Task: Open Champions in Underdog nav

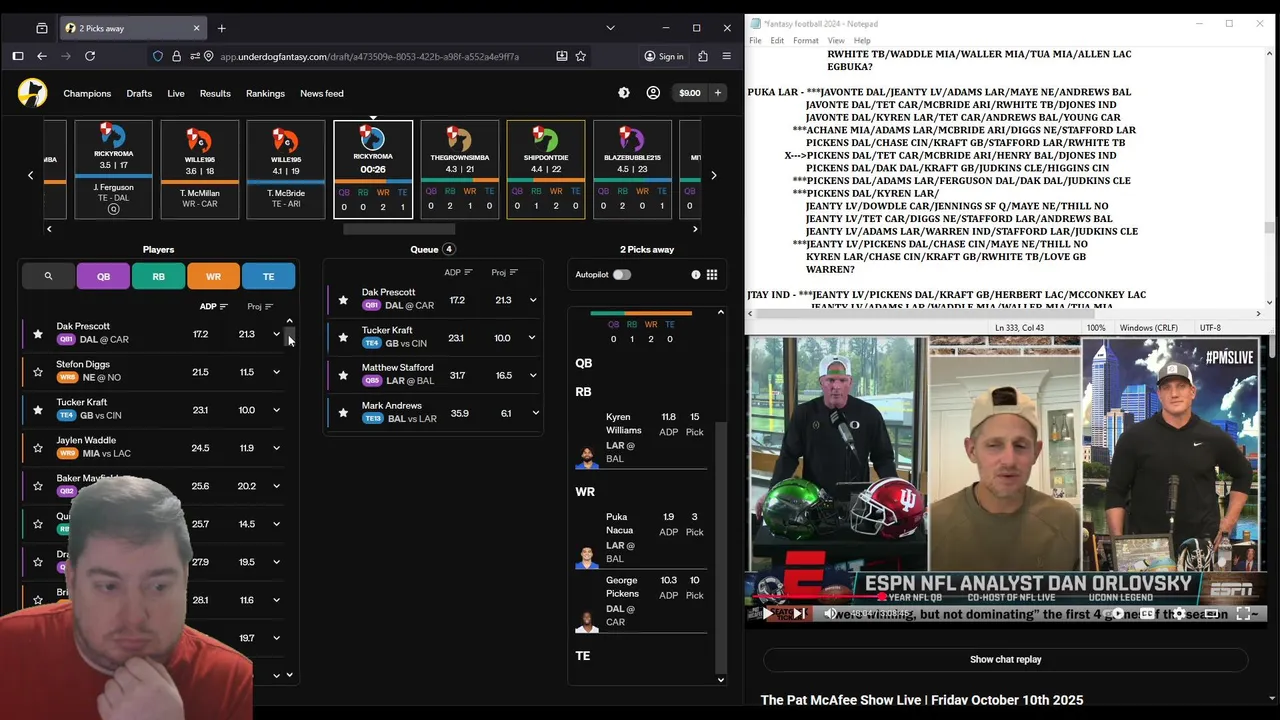Action: tap(87, 93)
